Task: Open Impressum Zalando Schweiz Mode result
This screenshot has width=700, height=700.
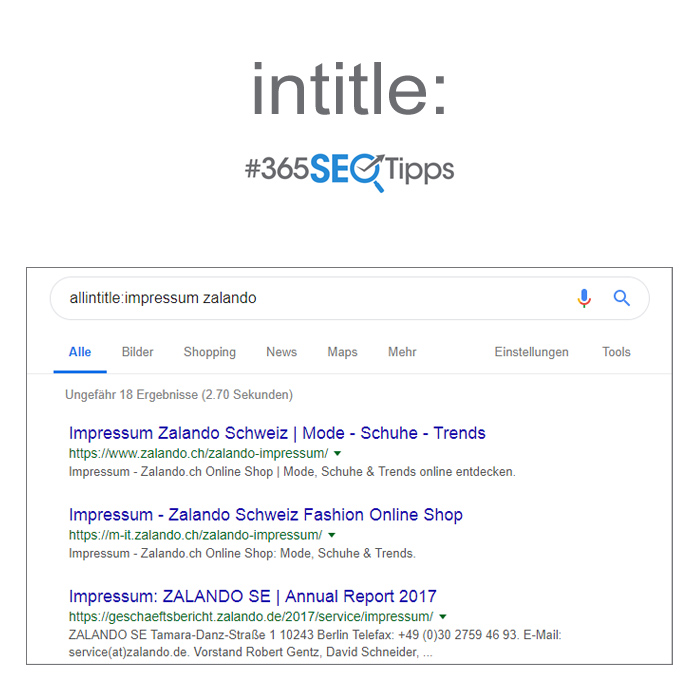Action: tap(277, 433)
